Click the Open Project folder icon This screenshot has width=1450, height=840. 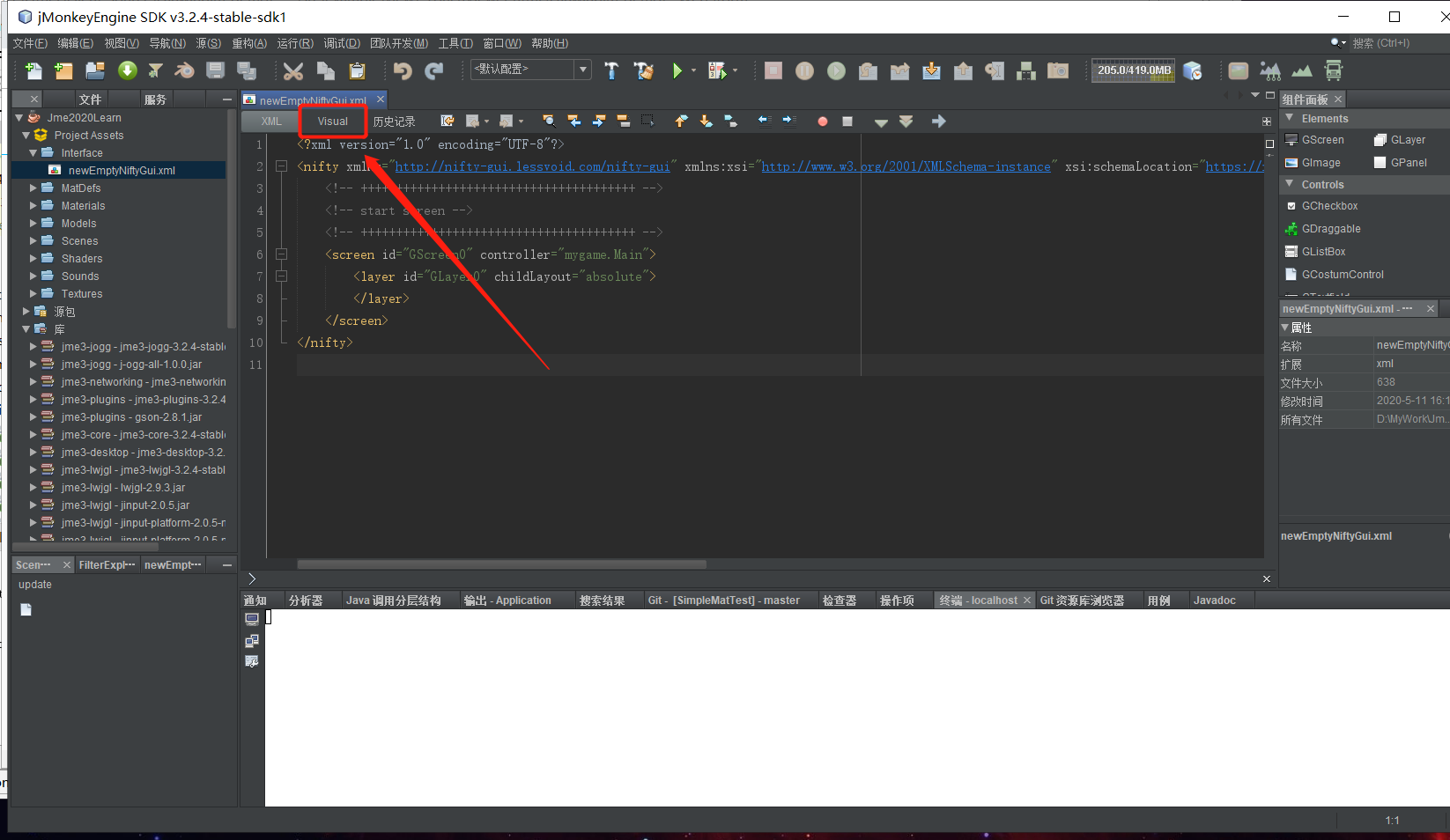pyautogui.click(x=95, y=70)
